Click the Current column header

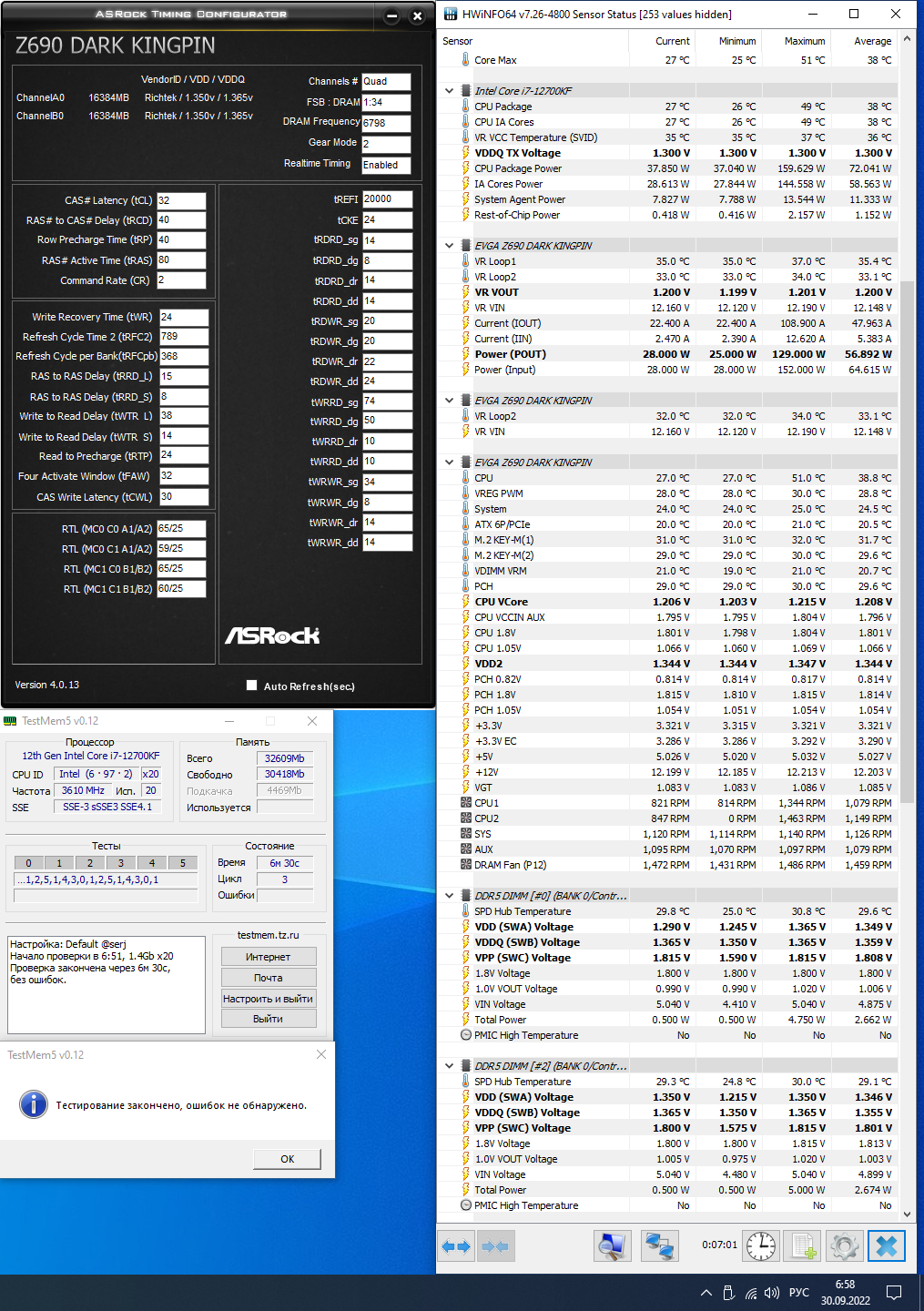662,41
